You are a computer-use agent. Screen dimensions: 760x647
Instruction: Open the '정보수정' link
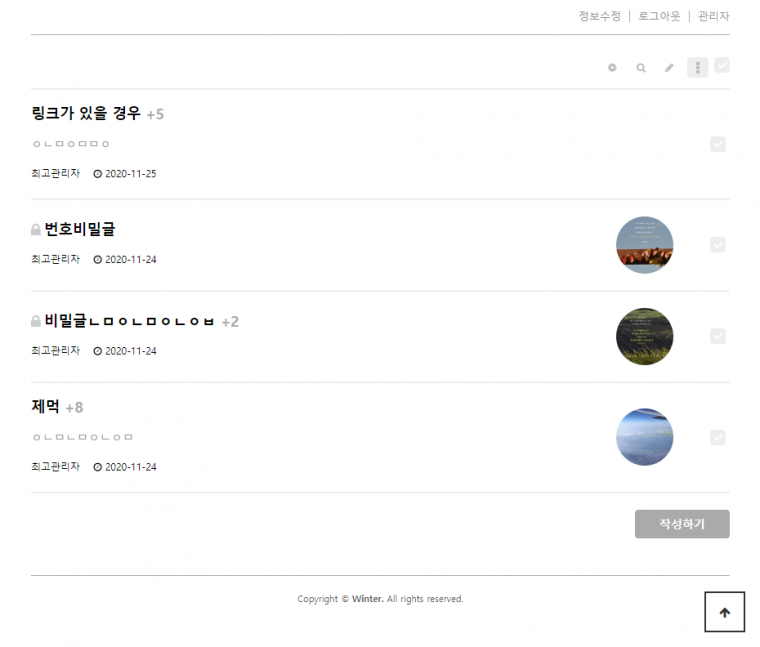[600, 16]
